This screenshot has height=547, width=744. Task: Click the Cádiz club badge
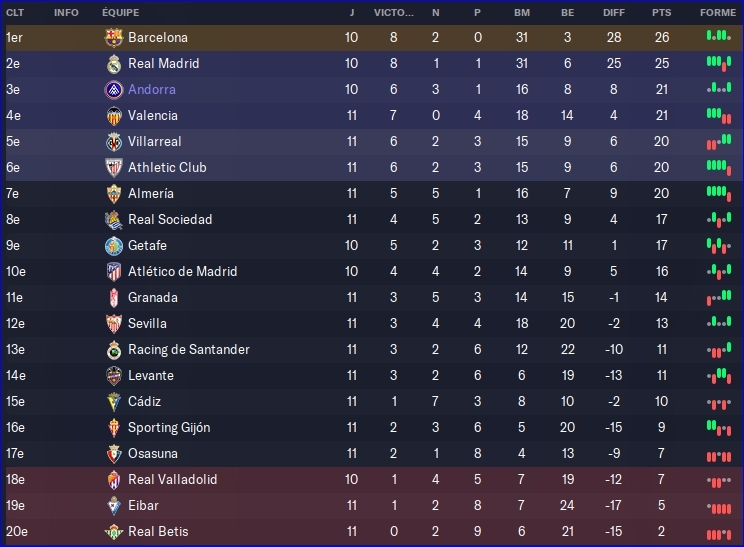coord(113,401)
